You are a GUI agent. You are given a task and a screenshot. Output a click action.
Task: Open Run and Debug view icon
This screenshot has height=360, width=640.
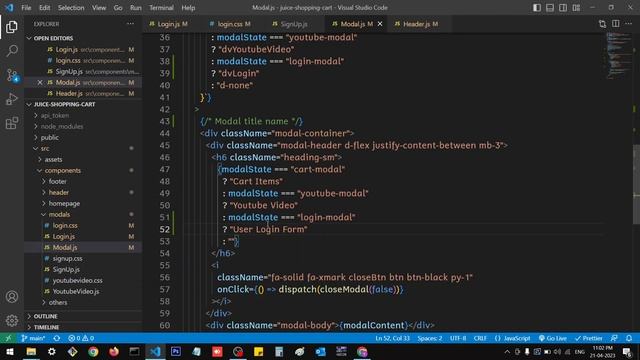12,99
